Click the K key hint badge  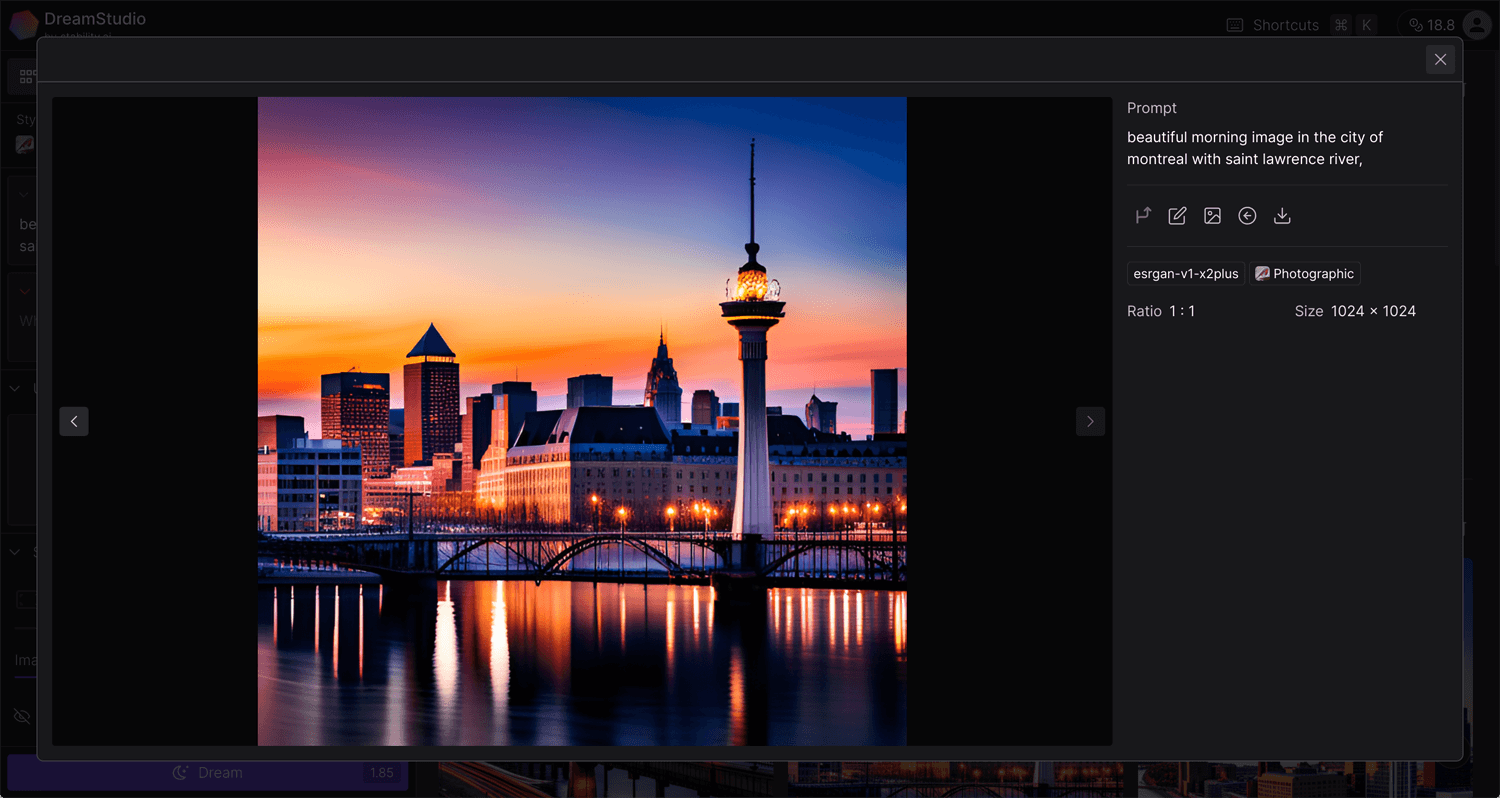coord(1366,25)
